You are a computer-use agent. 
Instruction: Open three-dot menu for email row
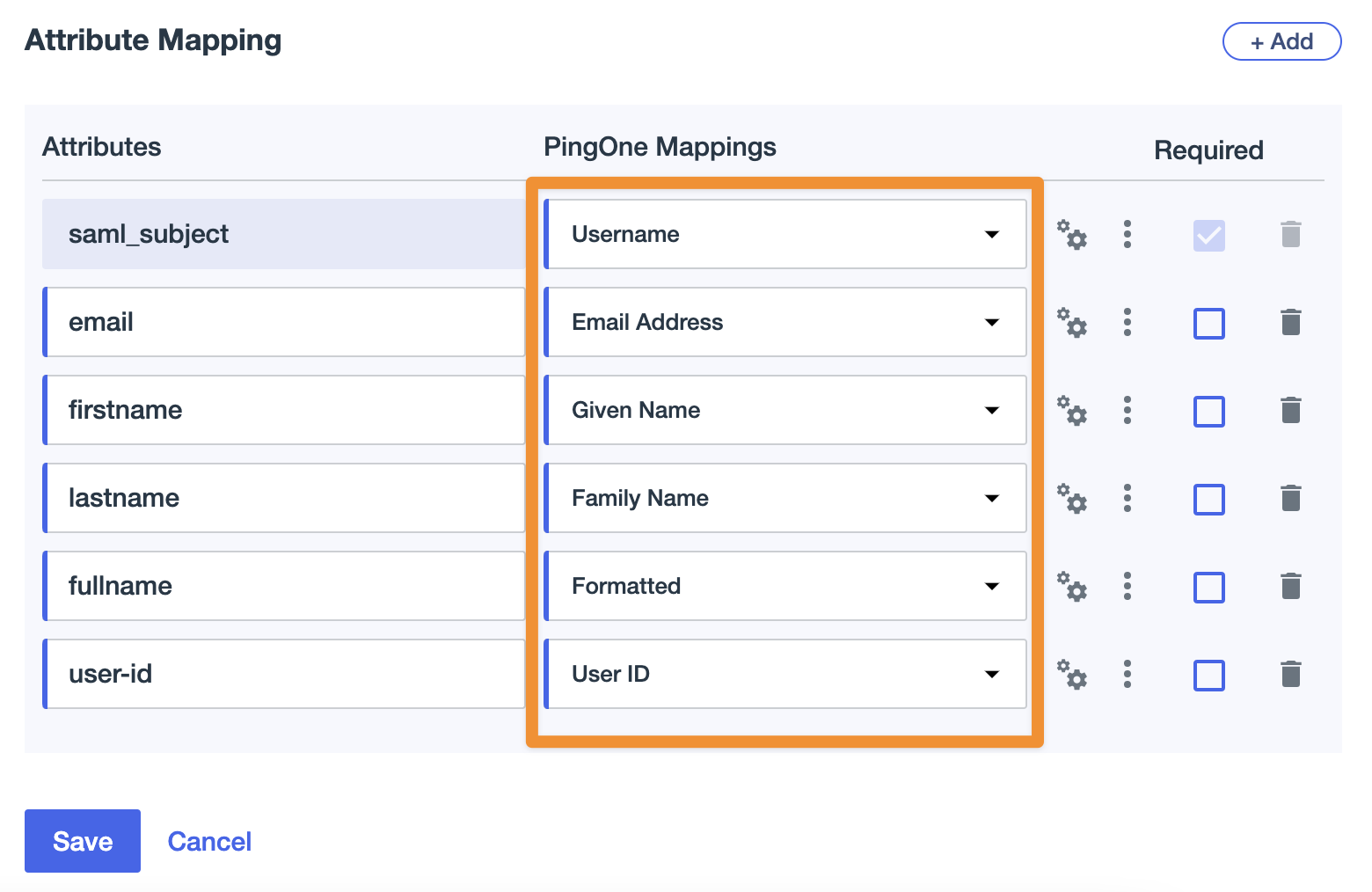pos(1128,322)
